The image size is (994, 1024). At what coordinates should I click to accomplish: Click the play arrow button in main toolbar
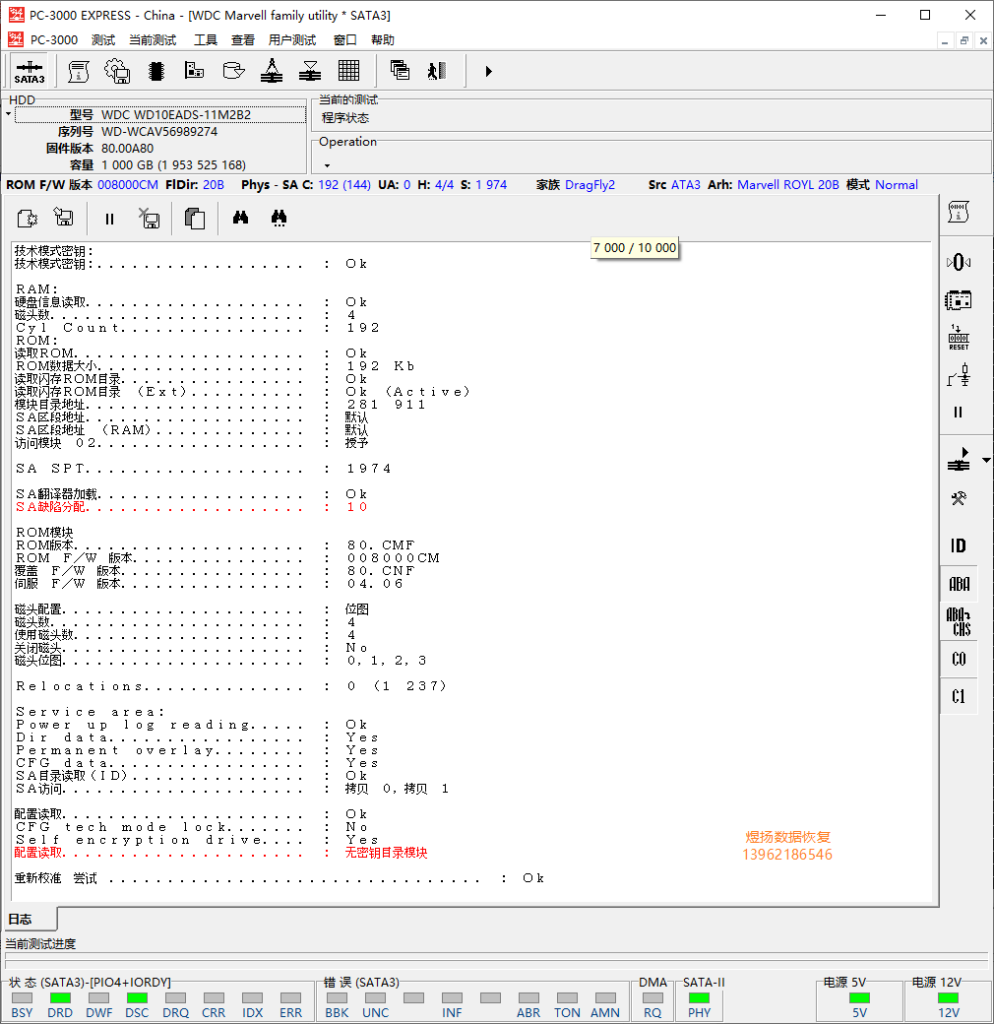(x=488, y=71)
